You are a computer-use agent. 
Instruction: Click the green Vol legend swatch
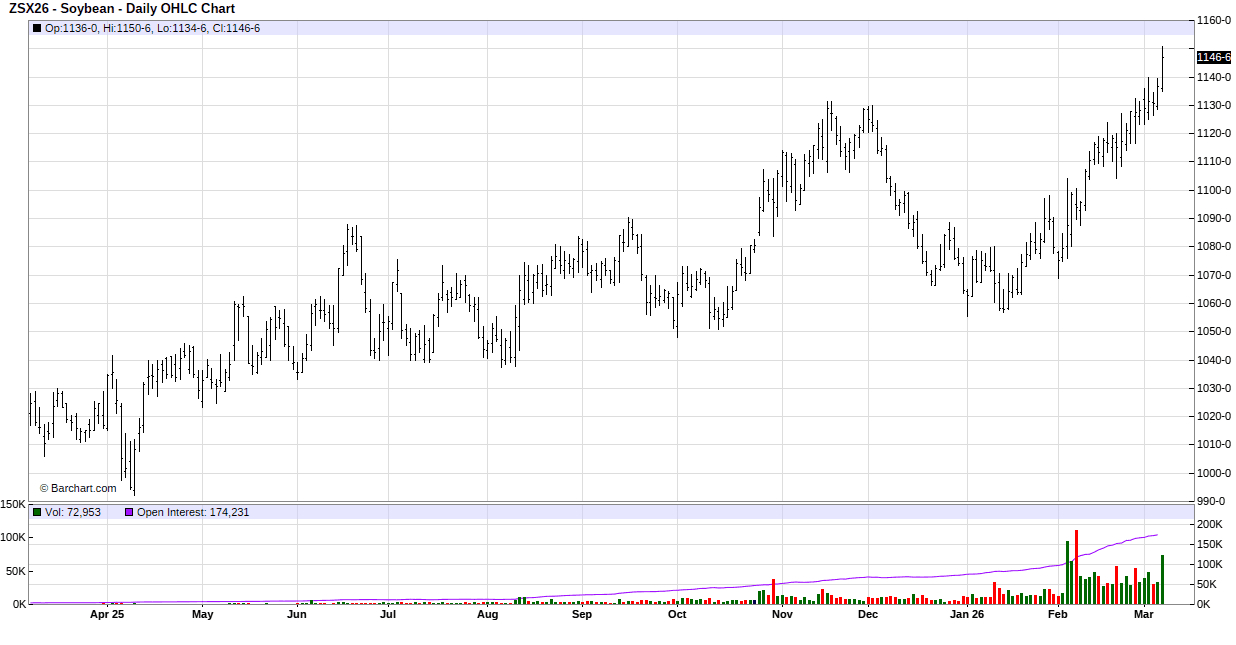[38, 512]
